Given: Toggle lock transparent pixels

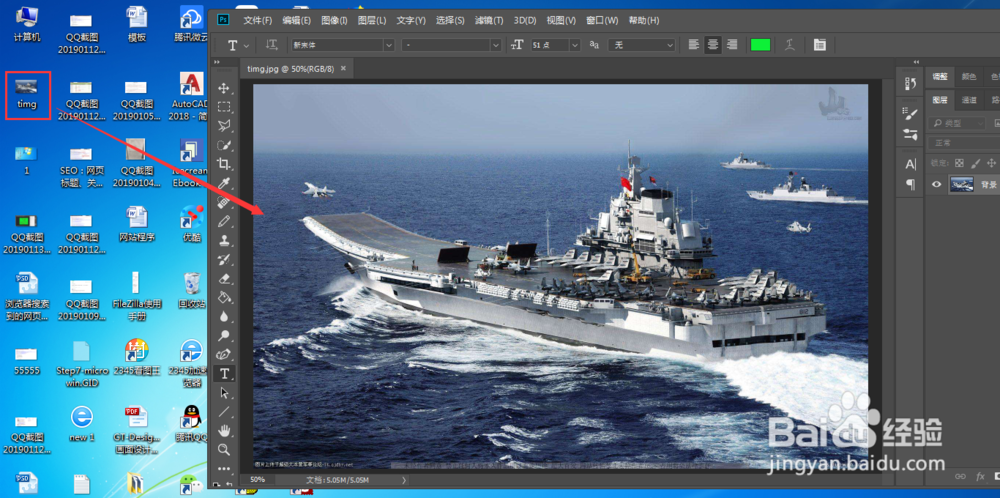Looking at the screenshot, I should pos(960,163).
